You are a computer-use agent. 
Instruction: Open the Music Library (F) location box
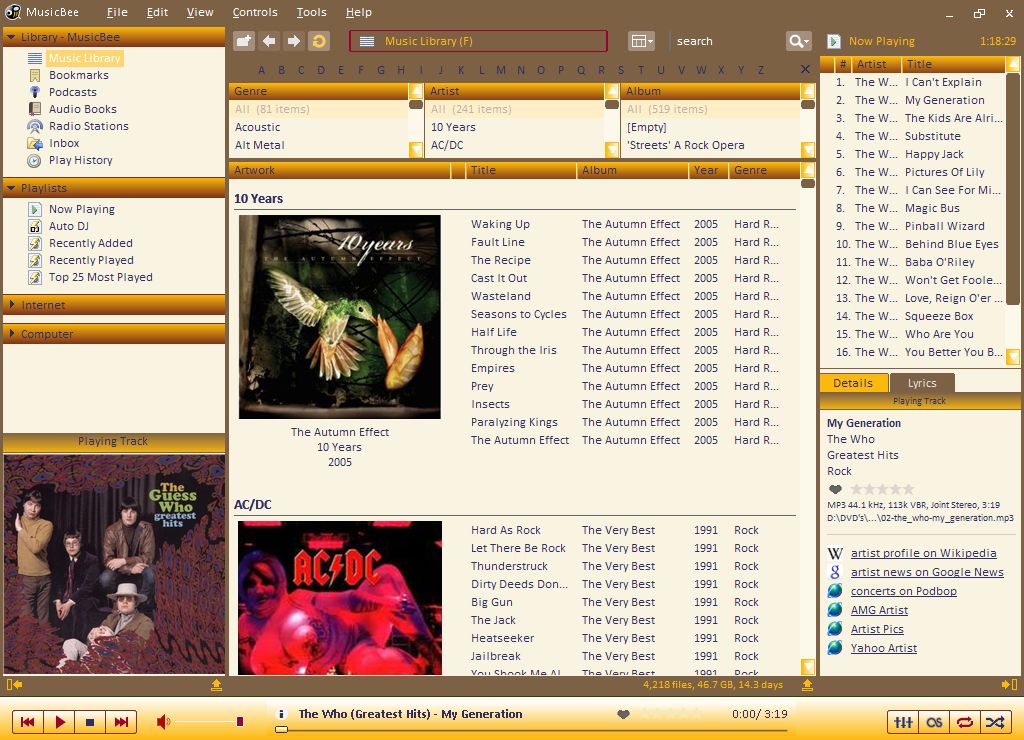[x=478, y=41]
